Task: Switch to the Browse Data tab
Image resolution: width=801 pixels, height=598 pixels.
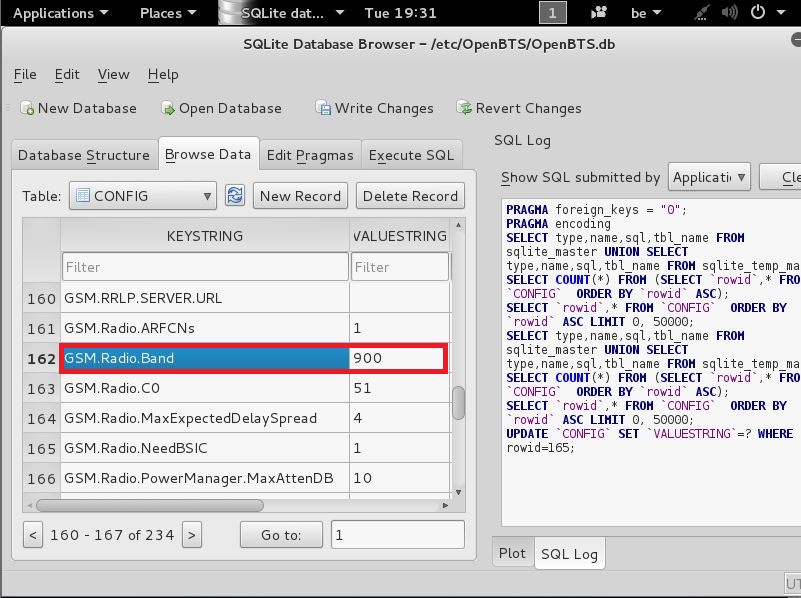Action: click(208, 154)
